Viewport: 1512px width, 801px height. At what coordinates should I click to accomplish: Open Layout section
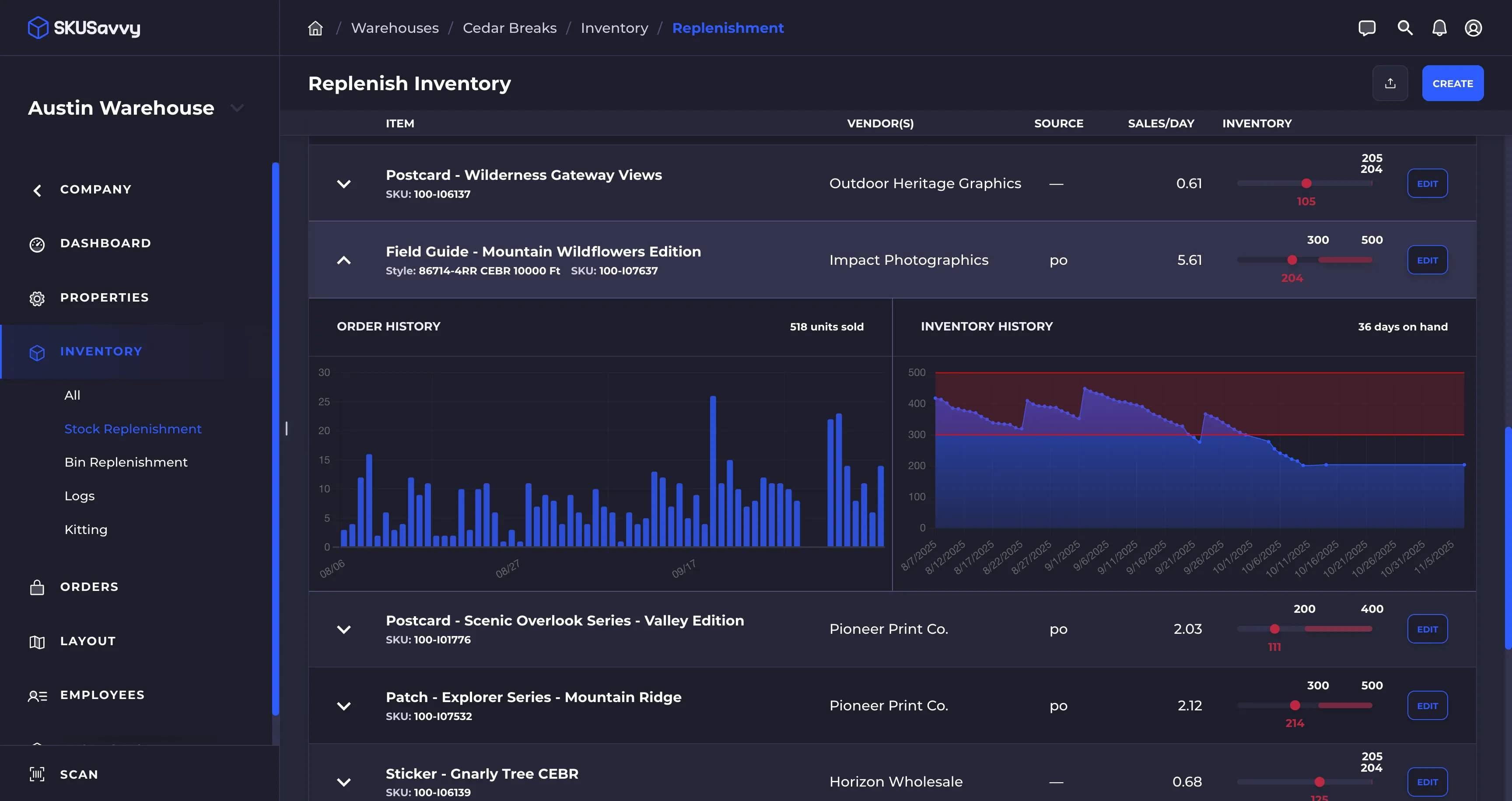(88, 641)
